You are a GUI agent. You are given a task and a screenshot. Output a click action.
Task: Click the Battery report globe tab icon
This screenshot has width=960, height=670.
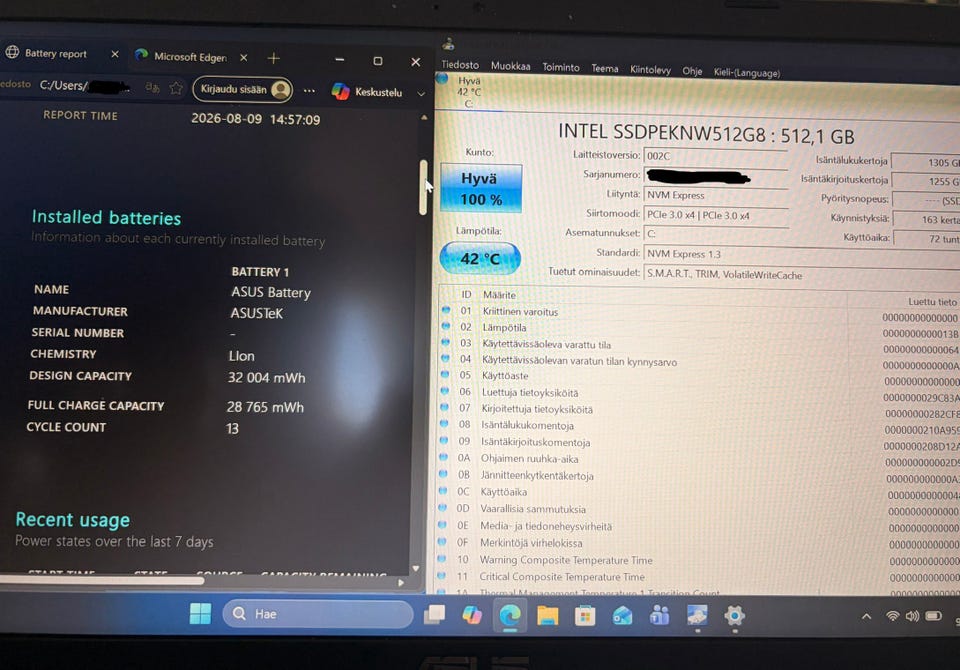12,53
